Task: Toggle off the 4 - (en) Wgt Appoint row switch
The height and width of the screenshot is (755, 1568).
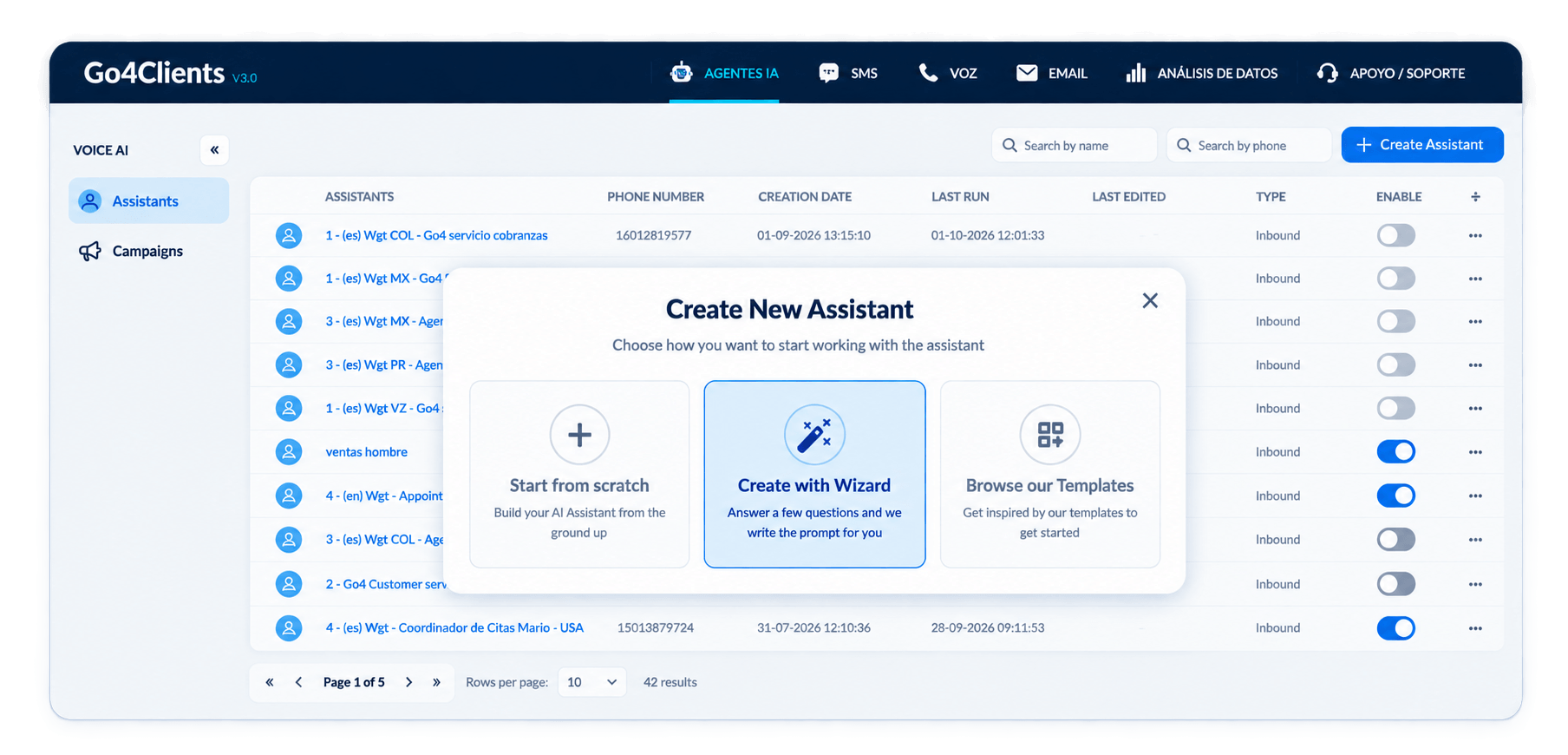Action: [x=1396, y=496]
